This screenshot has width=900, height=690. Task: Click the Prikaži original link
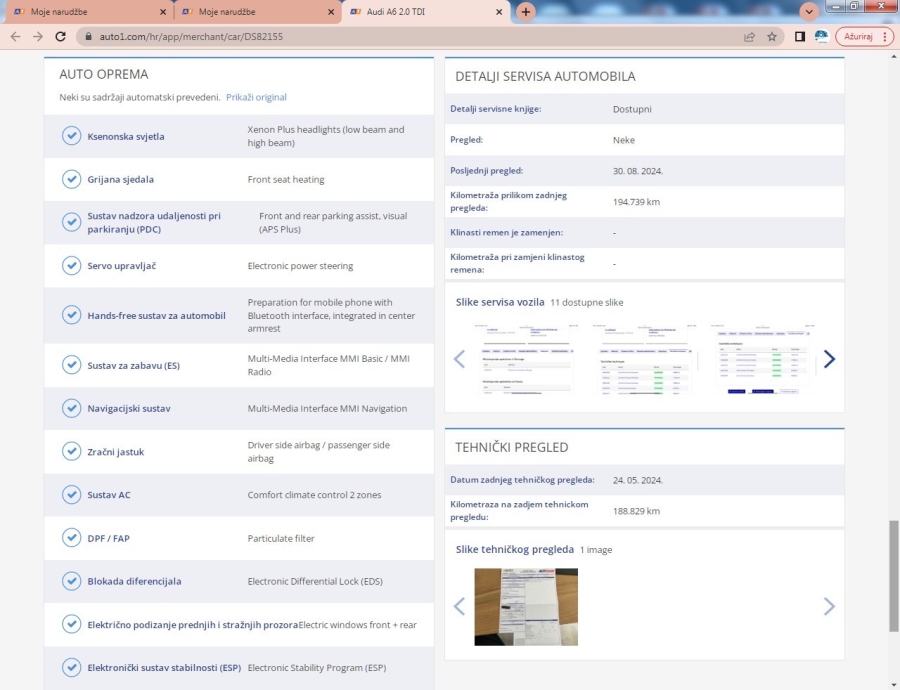[x=256, y=97]
